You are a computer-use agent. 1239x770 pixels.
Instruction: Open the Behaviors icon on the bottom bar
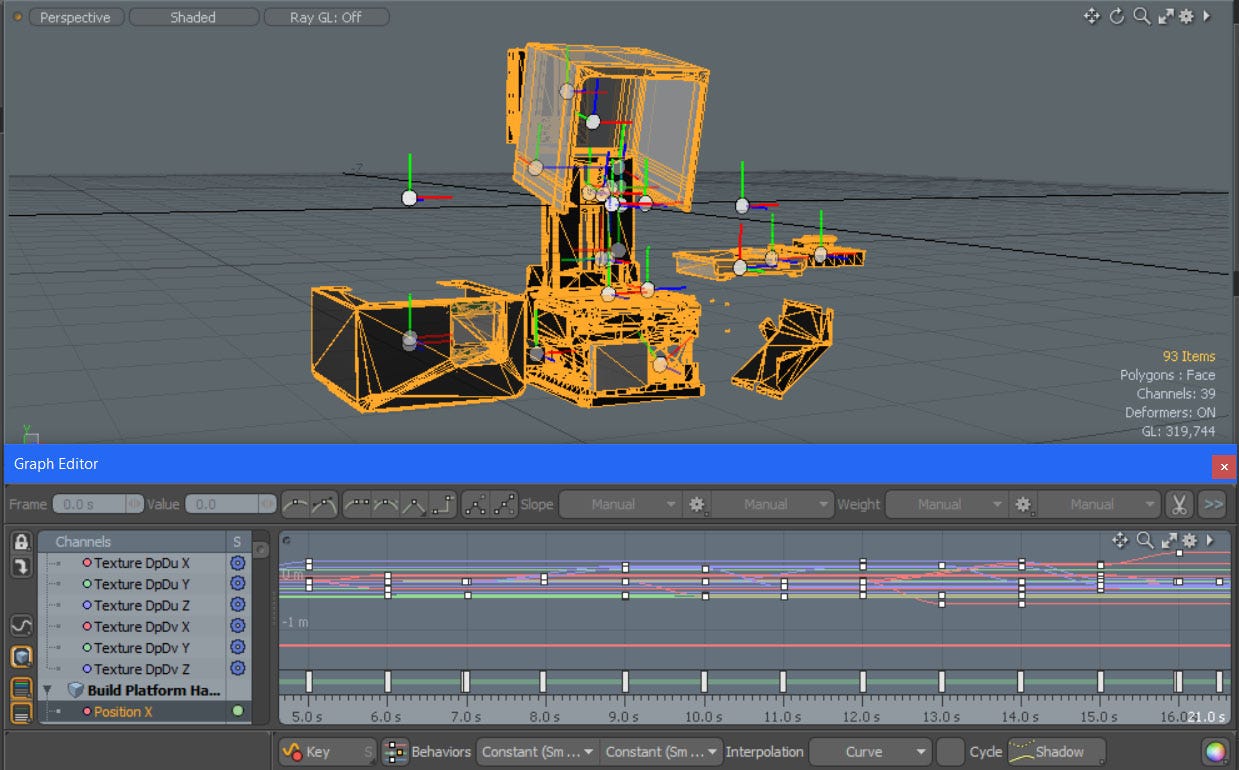[x=397, y=752]
